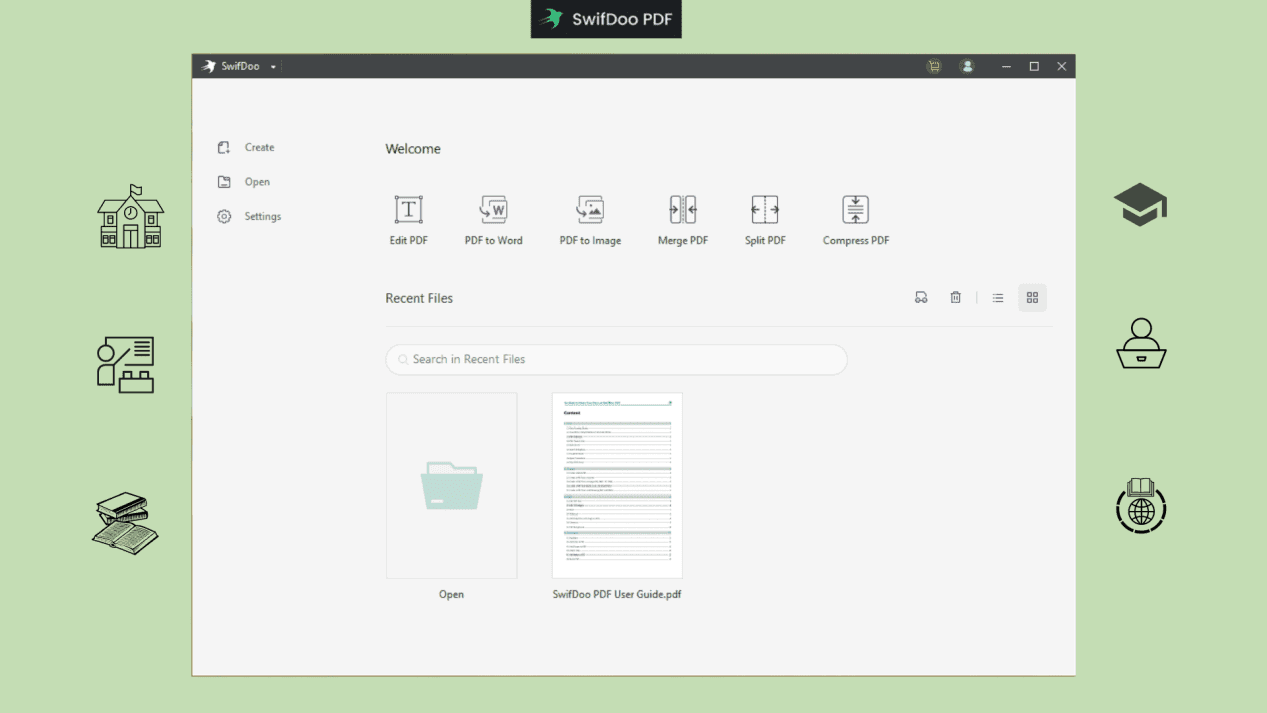Click the Split PDF label
Image resolution: width=1267 pixels, height=713 pixels.
click(x=765, y=240)
